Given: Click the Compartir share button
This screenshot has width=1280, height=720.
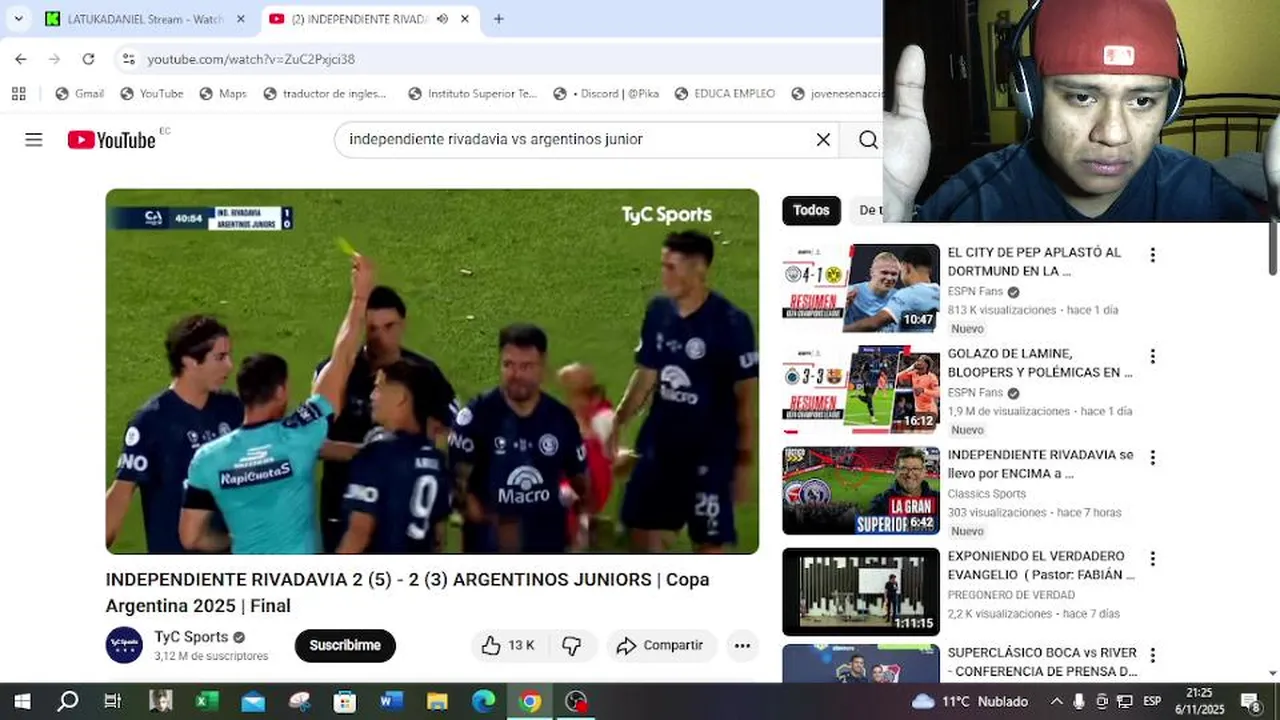Looking at the screenshot, I should click(x=660, y=646).
